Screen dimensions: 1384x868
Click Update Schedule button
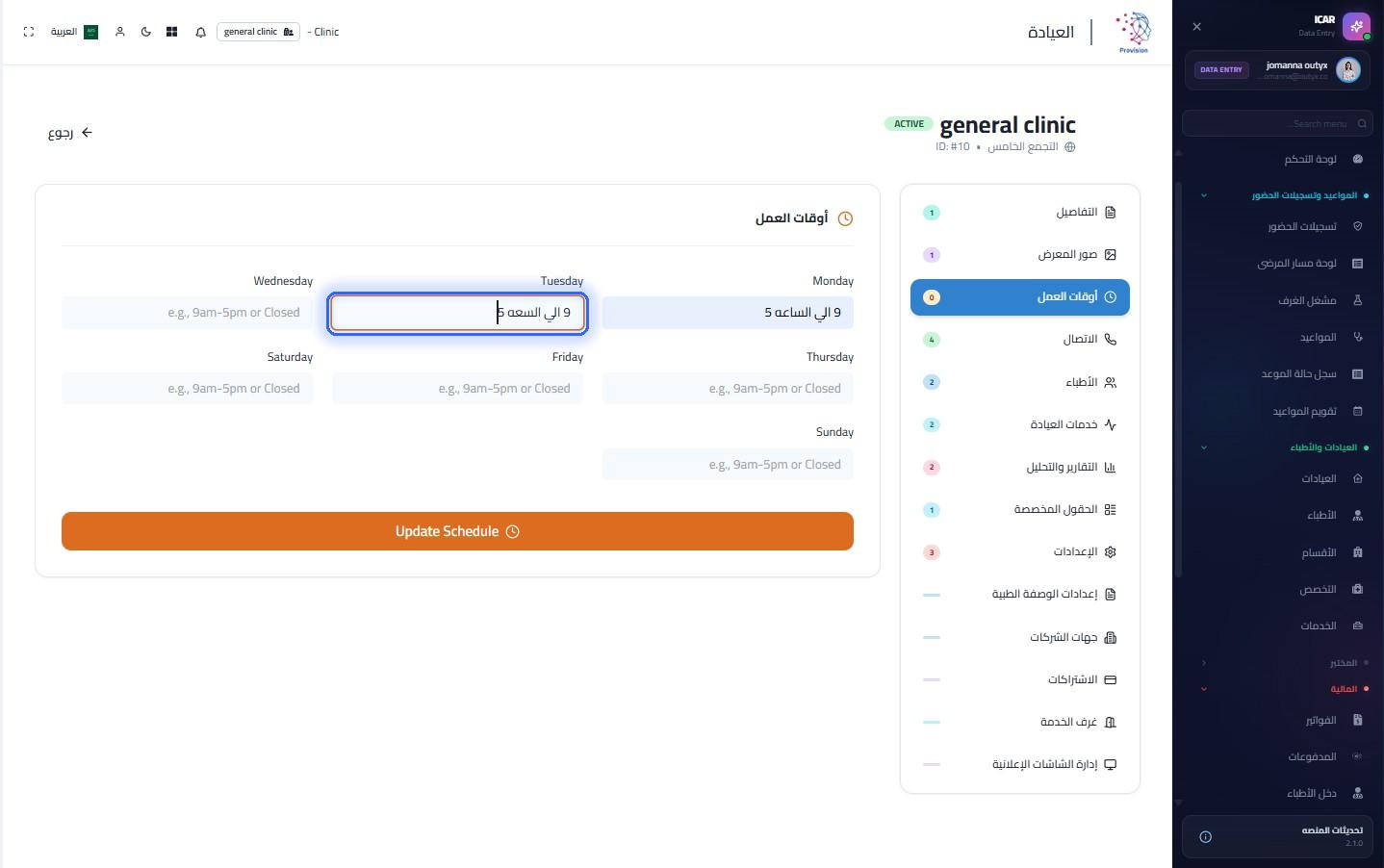coord(457,531)
